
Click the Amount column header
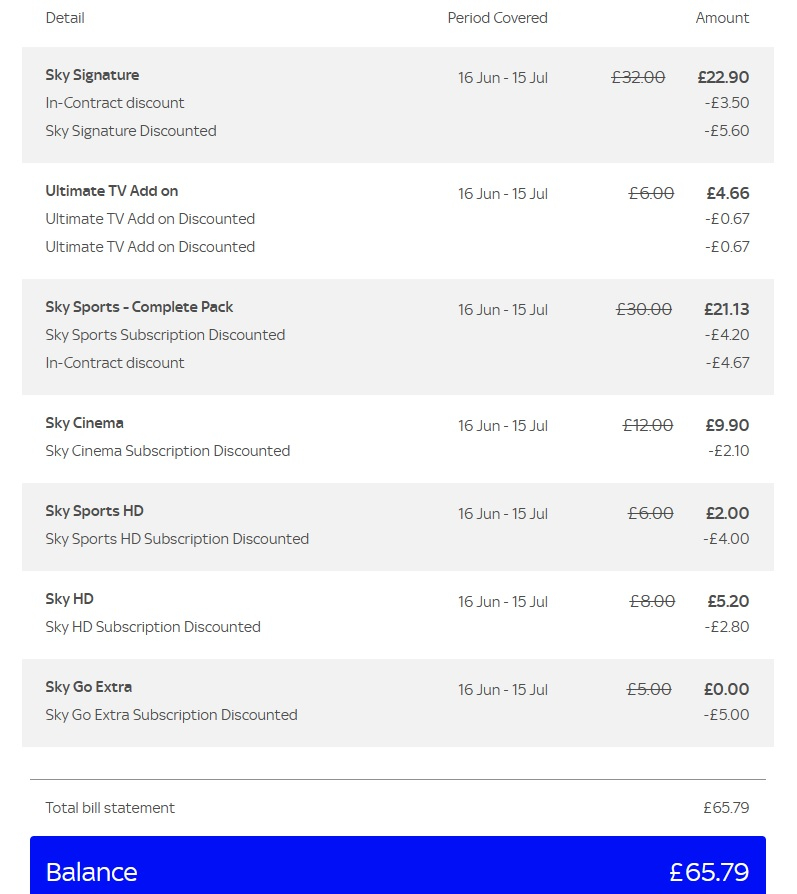pos(722,18)
